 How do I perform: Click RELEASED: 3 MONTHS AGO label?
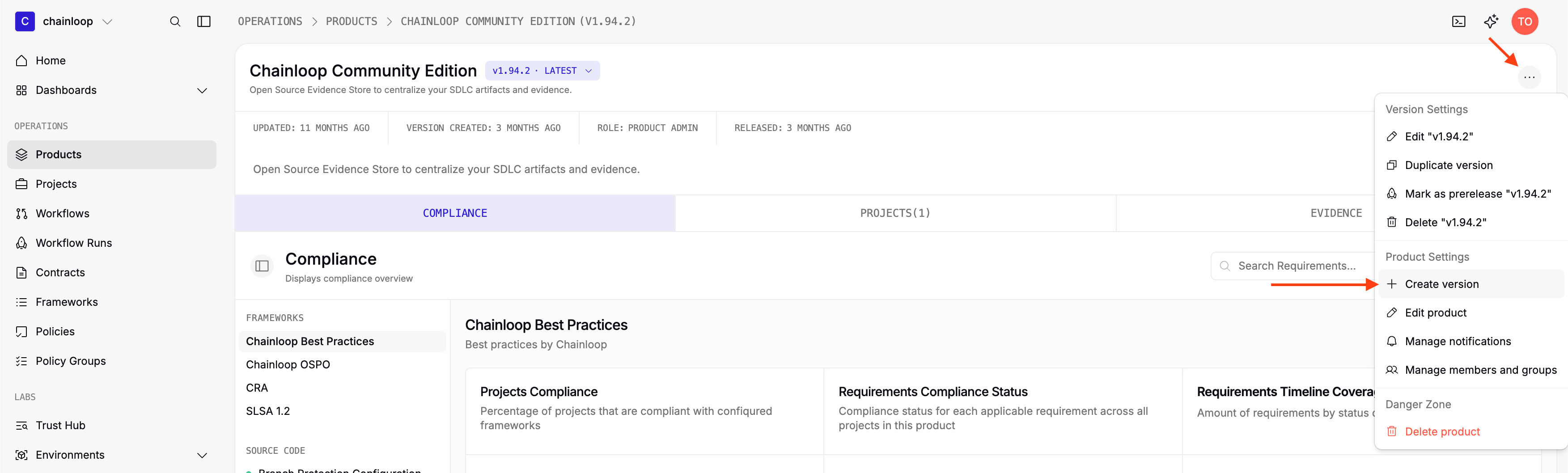click(792, 128)
